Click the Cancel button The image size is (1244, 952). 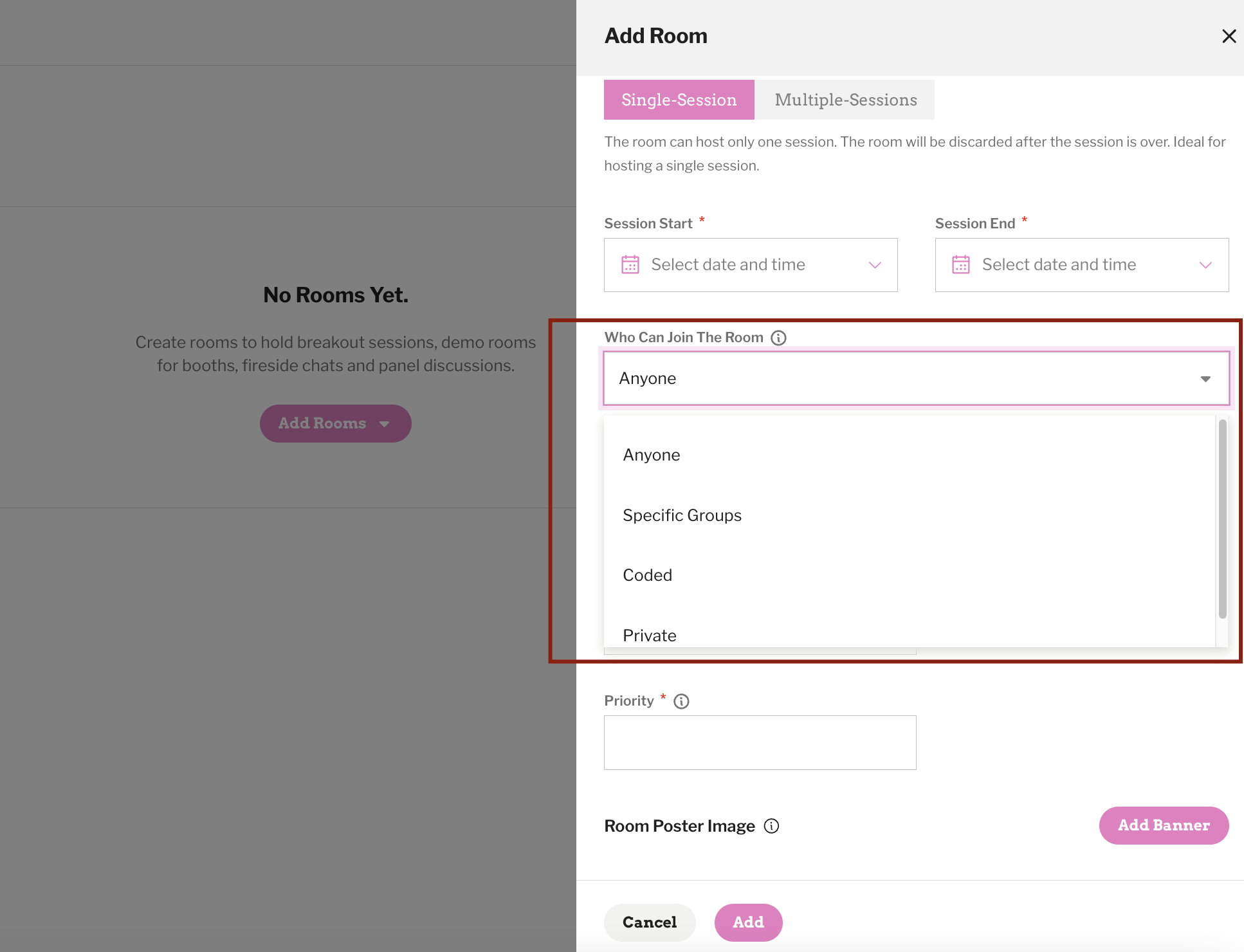tap(650, 922)
